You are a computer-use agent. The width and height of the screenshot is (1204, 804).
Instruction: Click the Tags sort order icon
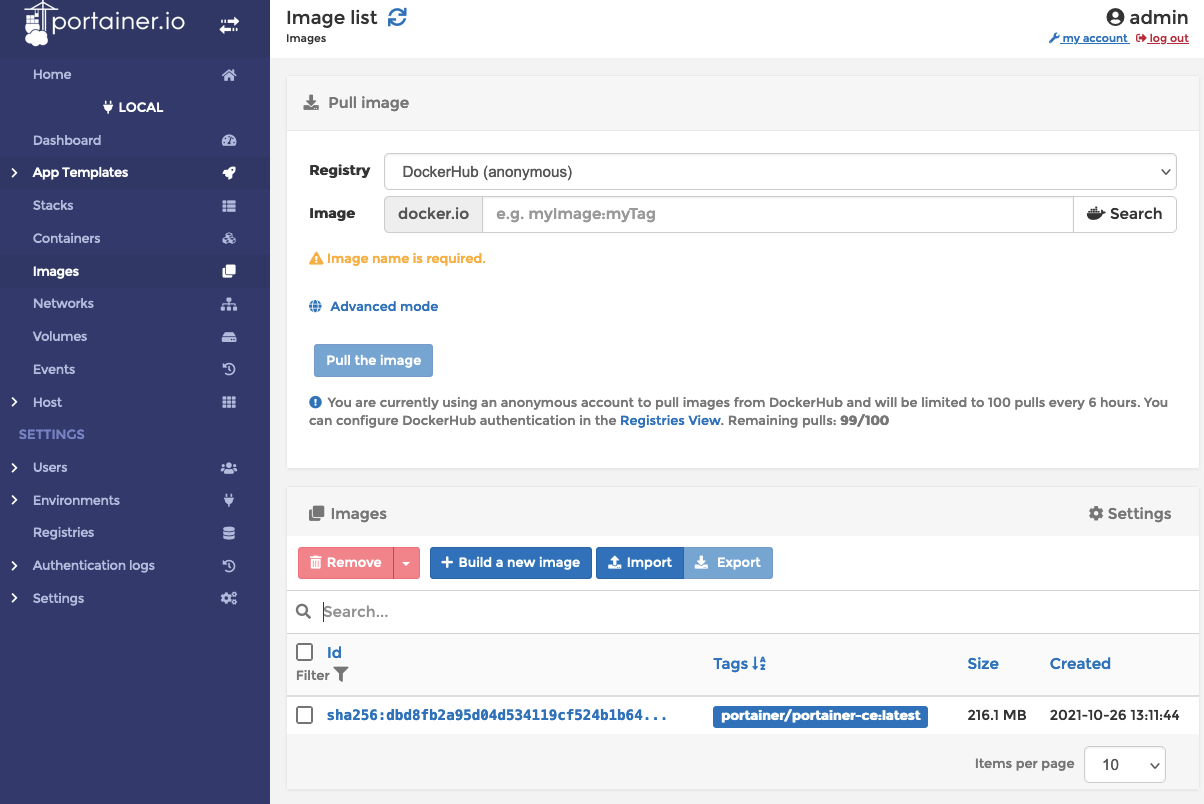pos(759,664)
